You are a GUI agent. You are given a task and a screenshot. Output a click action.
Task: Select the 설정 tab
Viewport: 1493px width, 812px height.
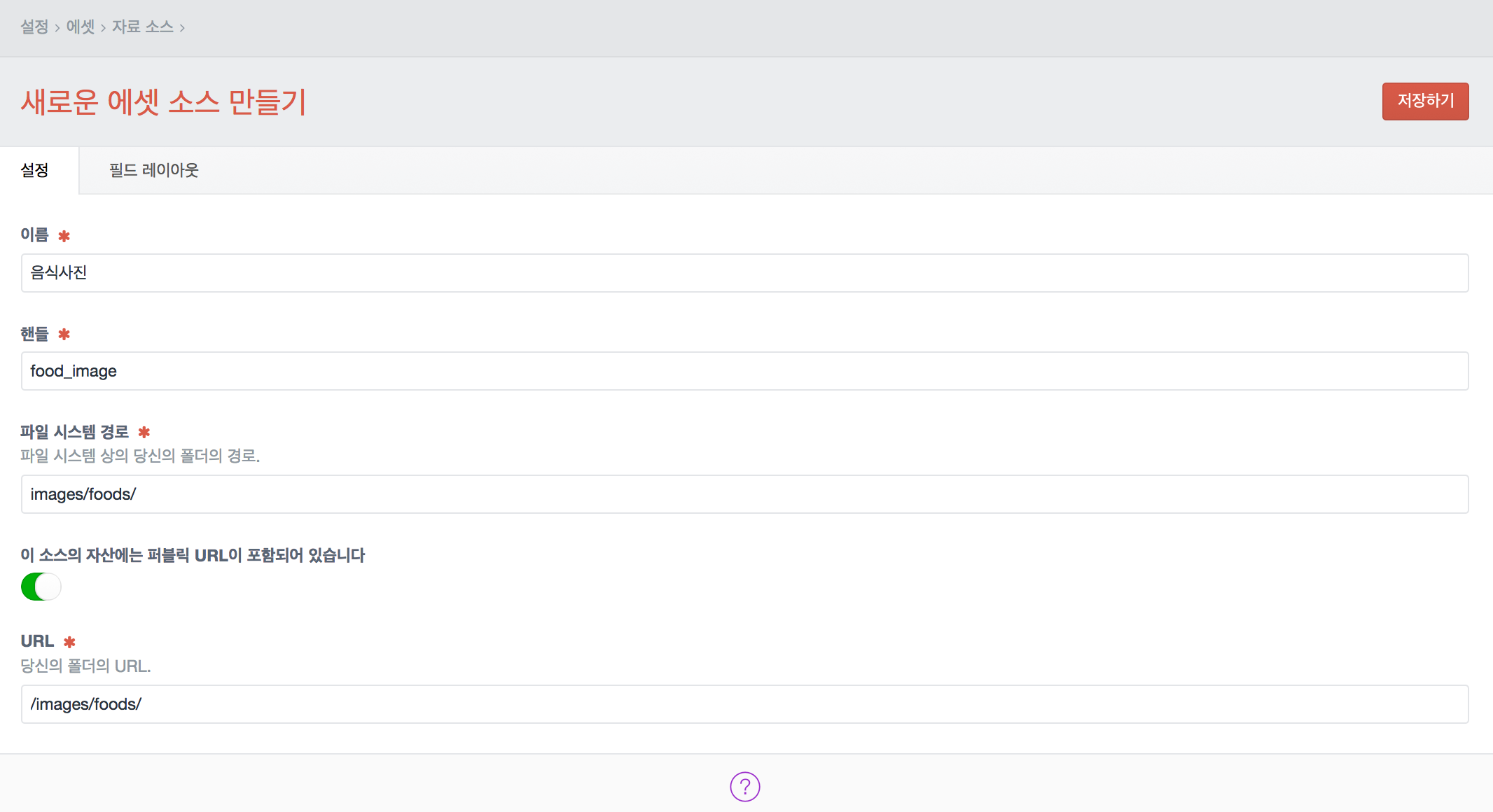coord(34,170)
